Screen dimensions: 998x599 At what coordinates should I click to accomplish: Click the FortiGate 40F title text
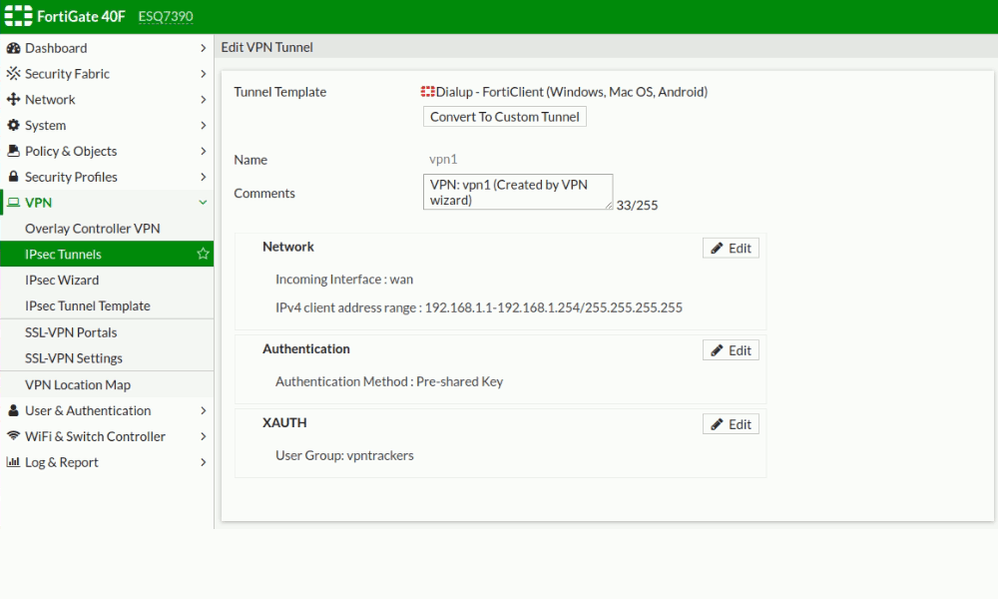click(x=81, y=16)
